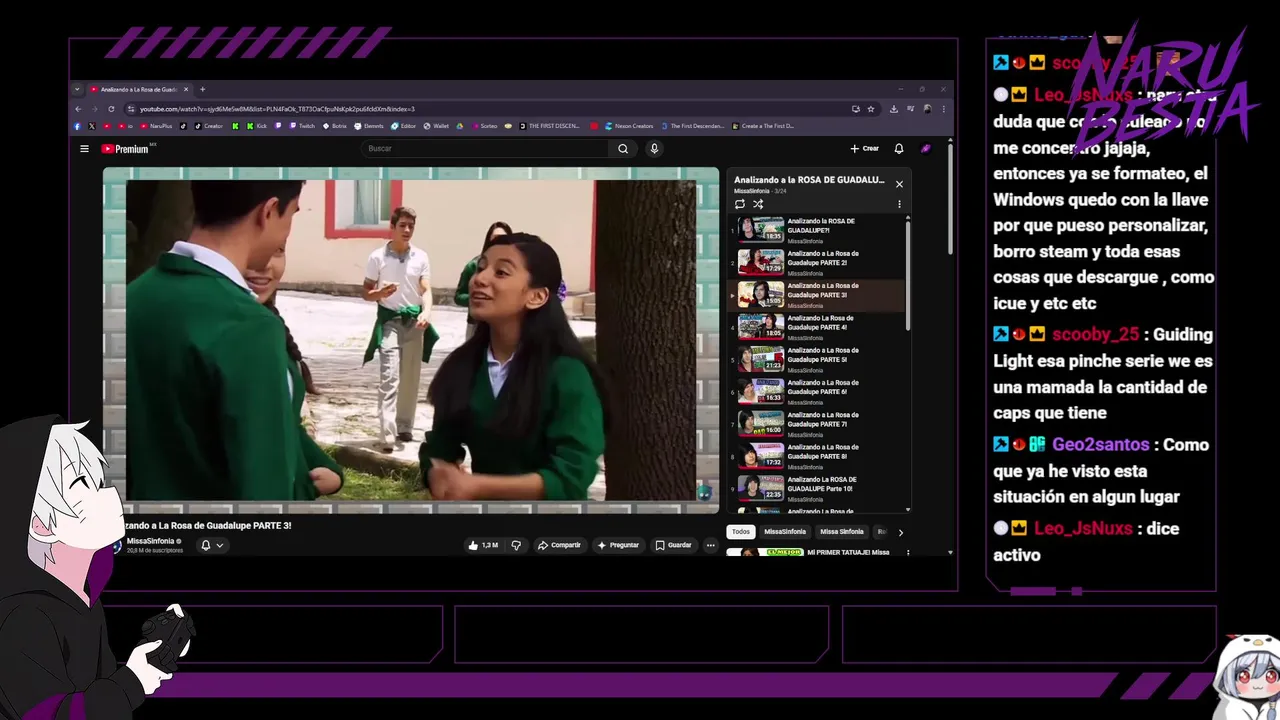The image size is (1280, 720).
Task: Open the Wallet bookmark
Action: click(x=437, y=126)
